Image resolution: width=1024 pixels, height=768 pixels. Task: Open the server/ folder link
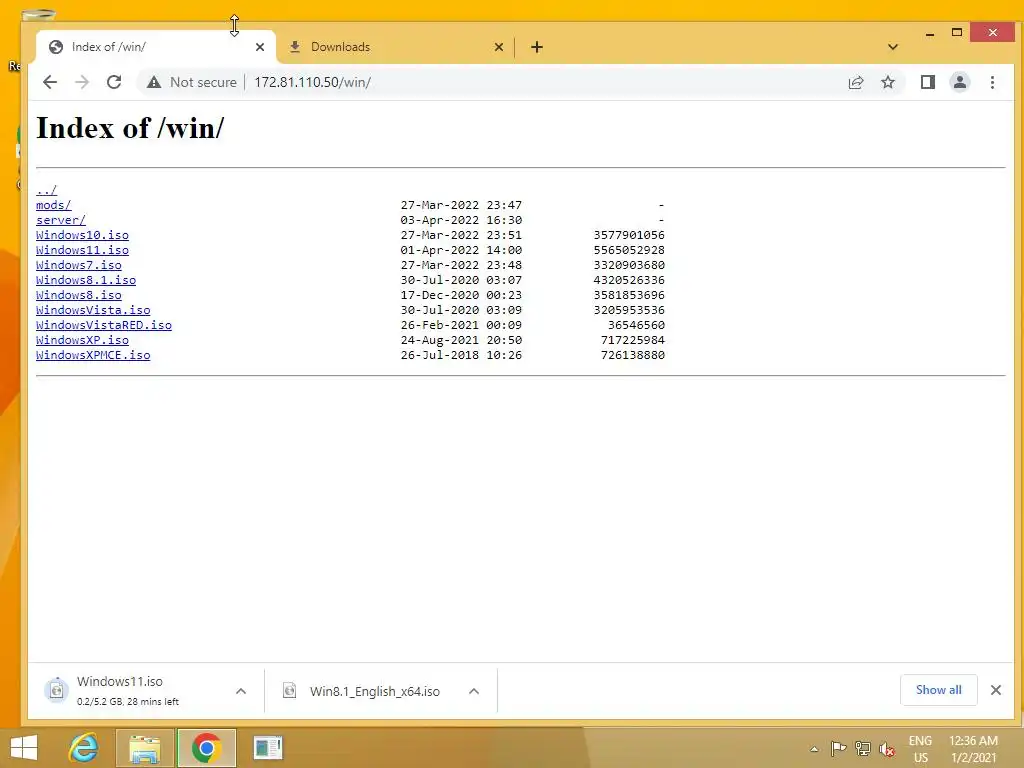61,220
